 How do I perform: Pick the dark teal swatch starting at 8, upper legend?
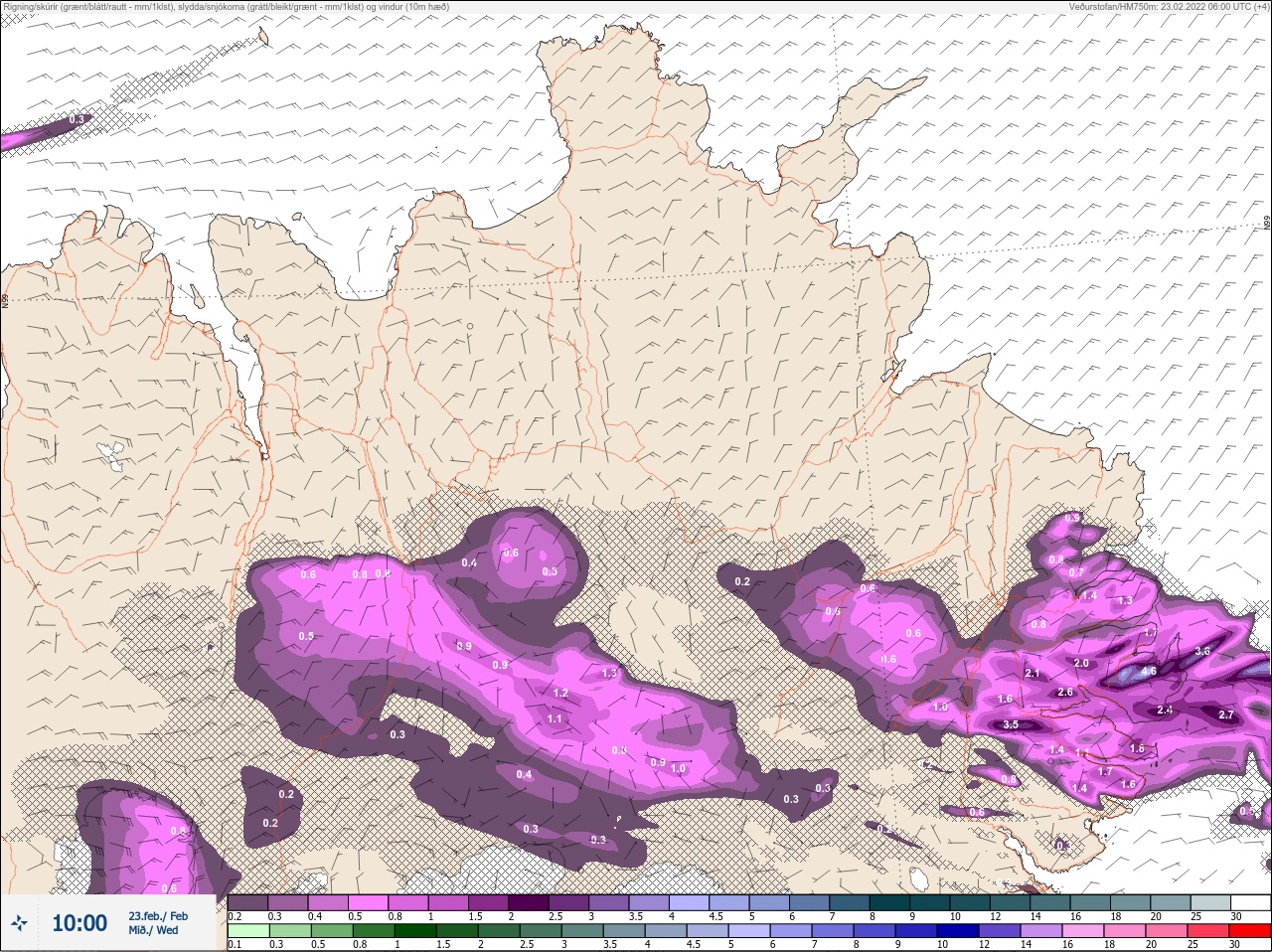pyautogui.click(x=890, y=903)
